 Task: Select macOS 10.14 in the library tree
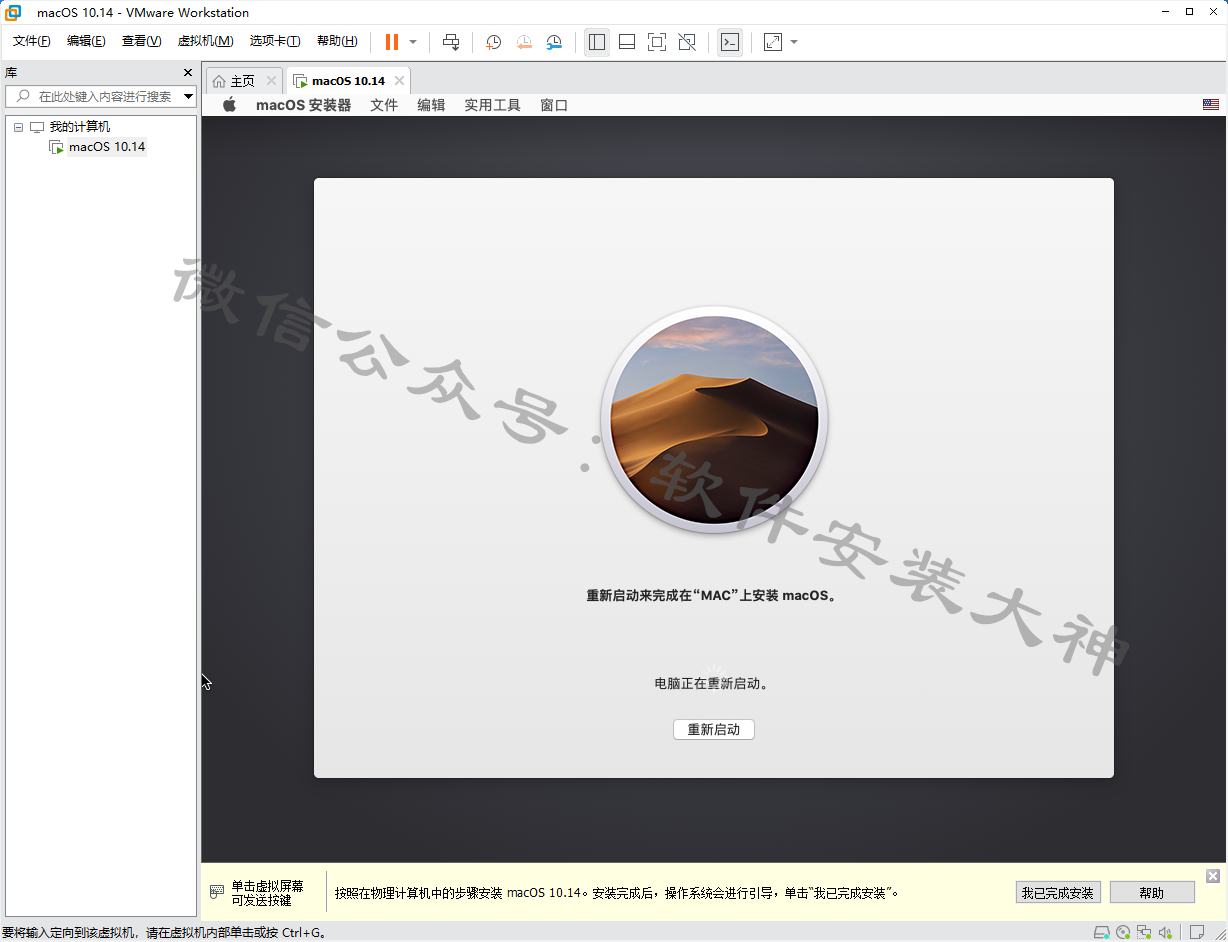tap(107, 147)
